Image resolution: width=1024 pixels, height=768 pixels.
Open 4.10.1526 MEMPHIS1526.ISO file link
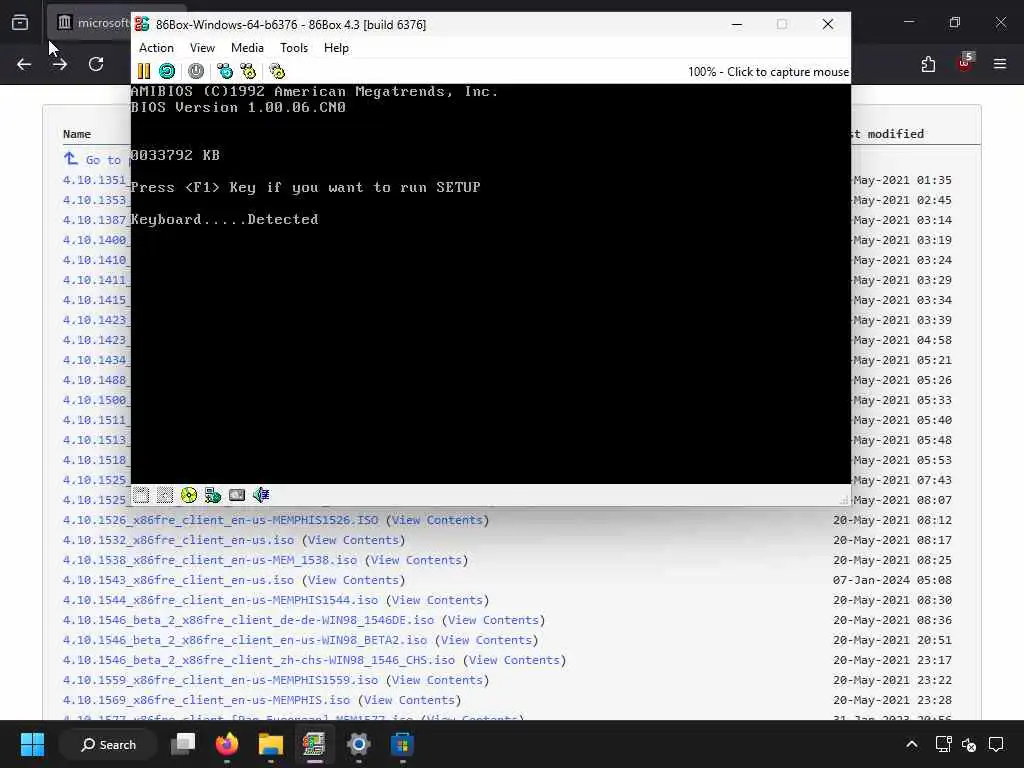[x=221, y=520]
